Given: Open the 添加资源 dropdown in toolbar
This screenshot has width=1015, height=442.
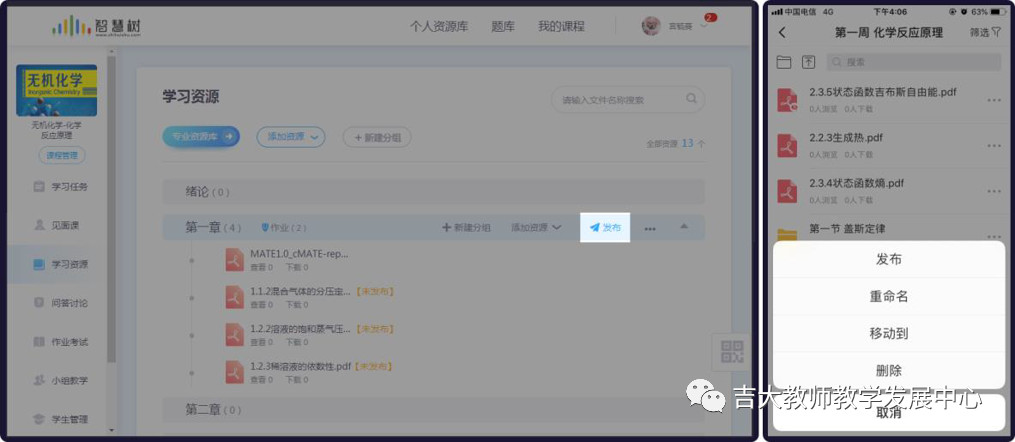Looking at the screenshot, I should [x=290, y=137].
